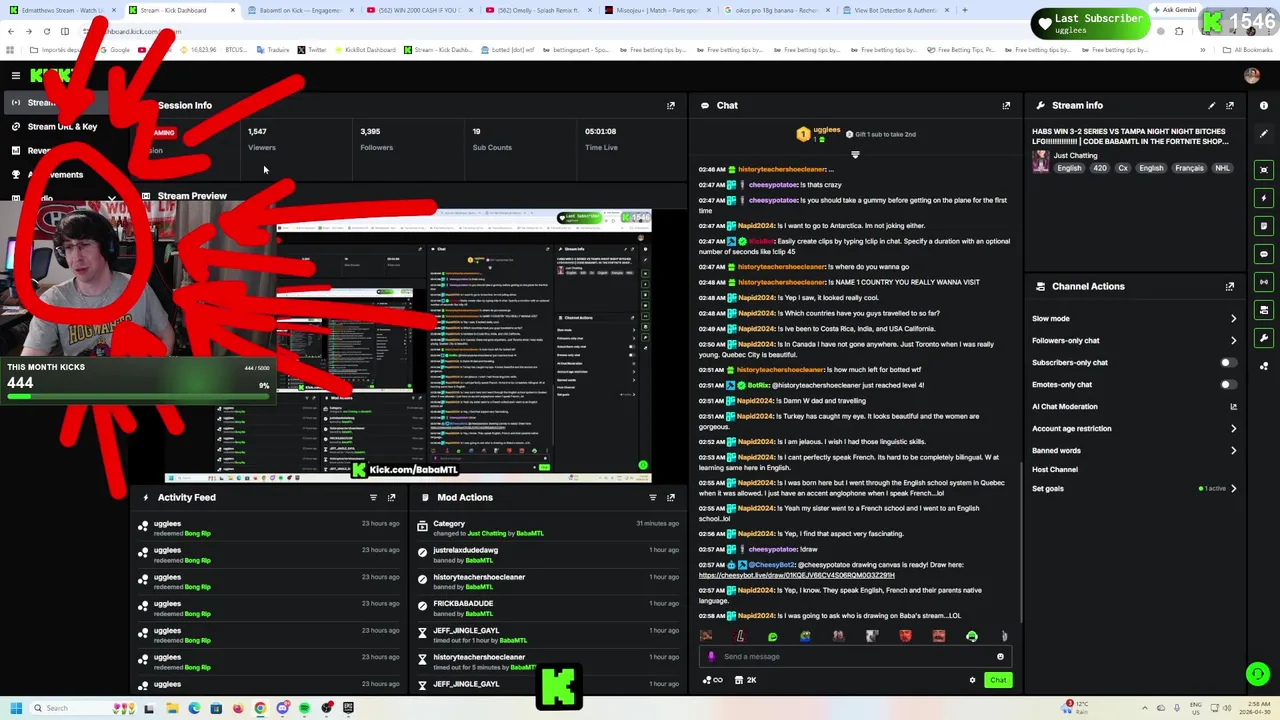Pop out the Channel Actions panel

(x=1230, y=286)
